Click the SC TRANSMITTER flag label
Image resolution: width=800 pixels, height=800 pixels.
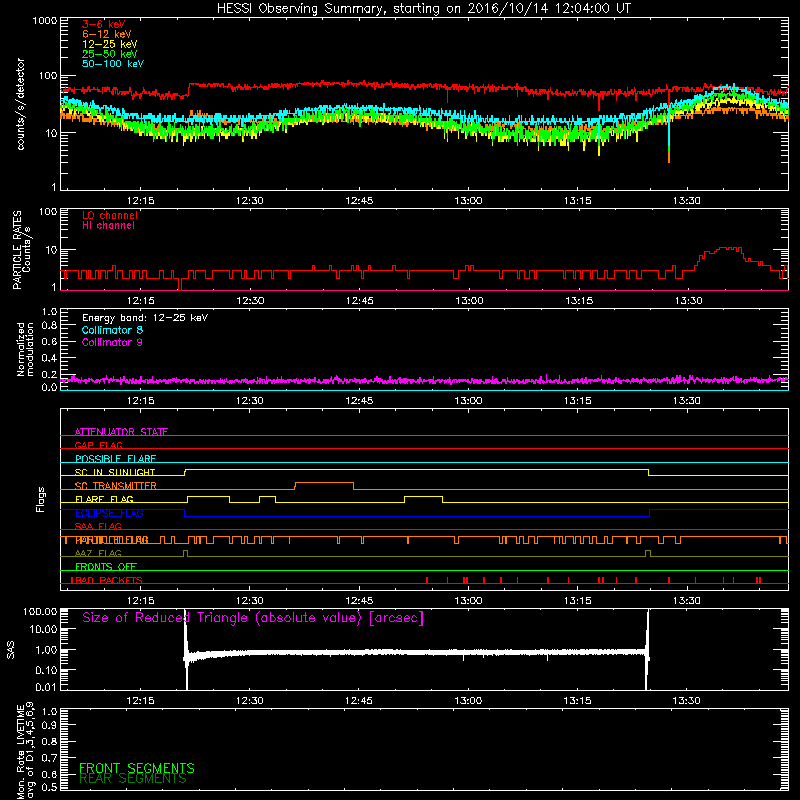tap(116, 485)
